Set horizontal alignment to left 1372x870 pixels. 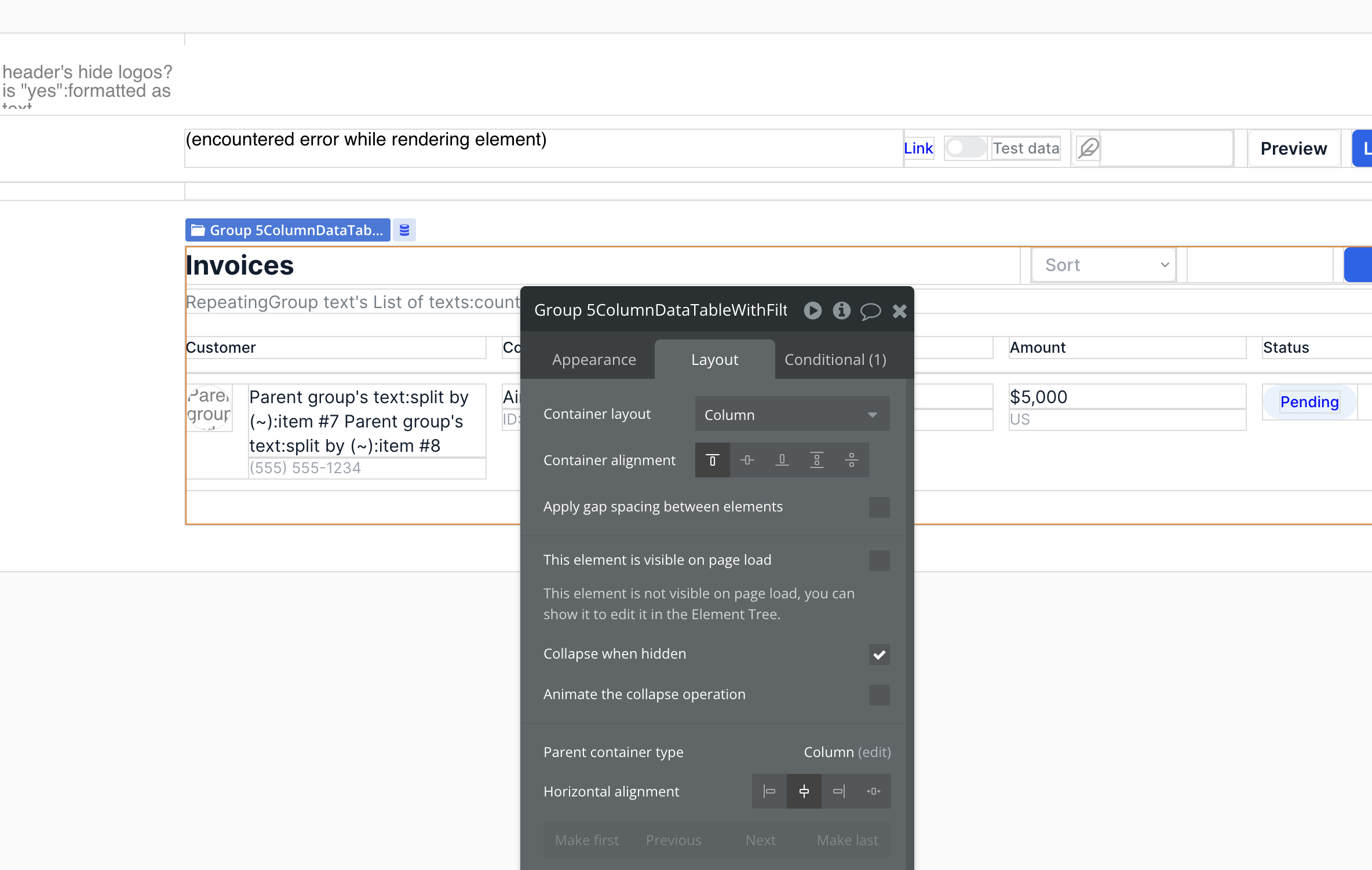pos(769,791)
